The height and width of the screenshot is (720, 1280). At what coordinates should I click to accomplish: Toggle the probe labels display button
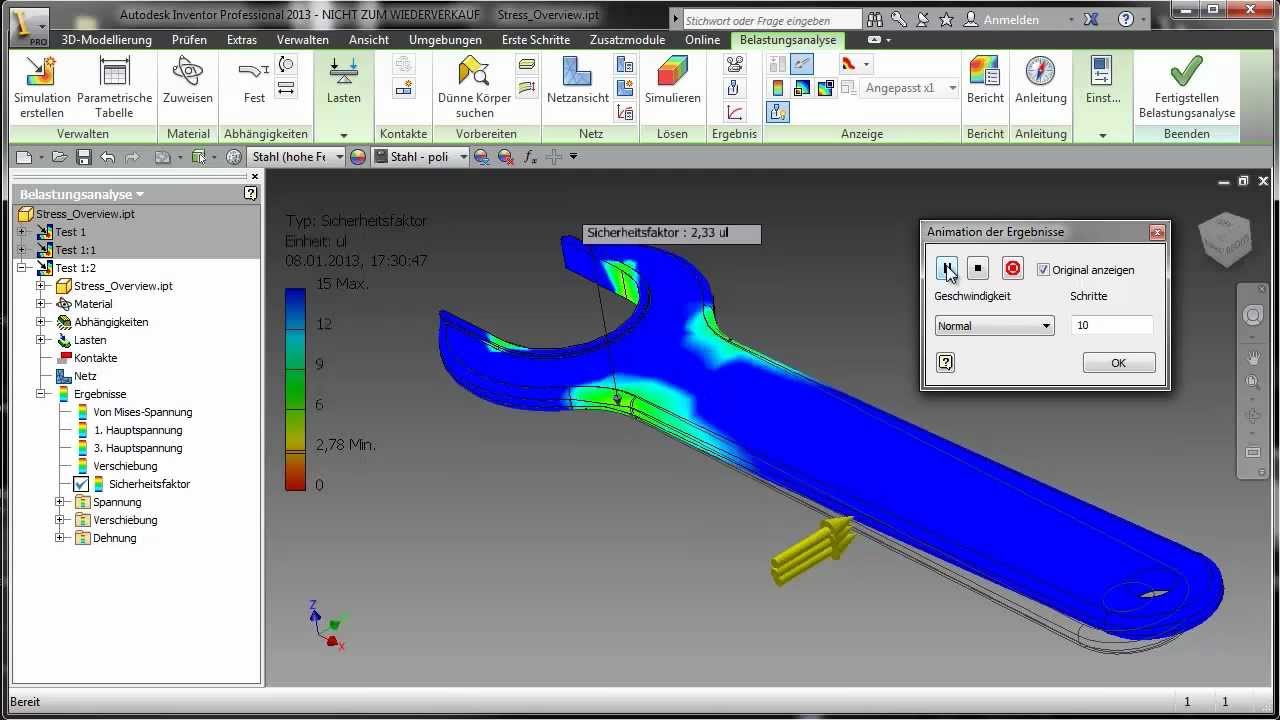click(778, 112)
